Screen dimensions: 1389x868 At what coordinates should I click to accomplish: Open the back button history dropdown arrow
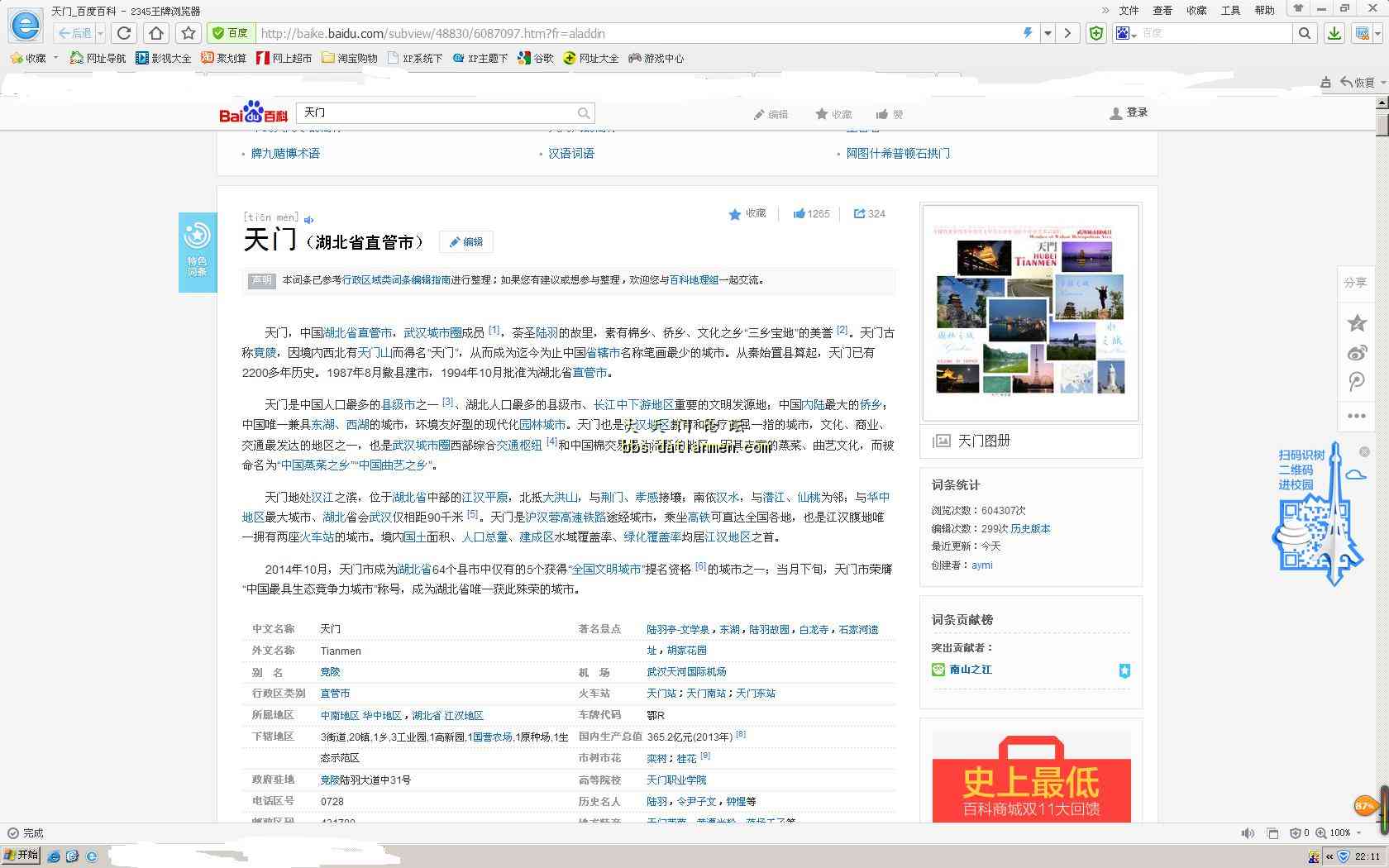(x=100, y=33)
